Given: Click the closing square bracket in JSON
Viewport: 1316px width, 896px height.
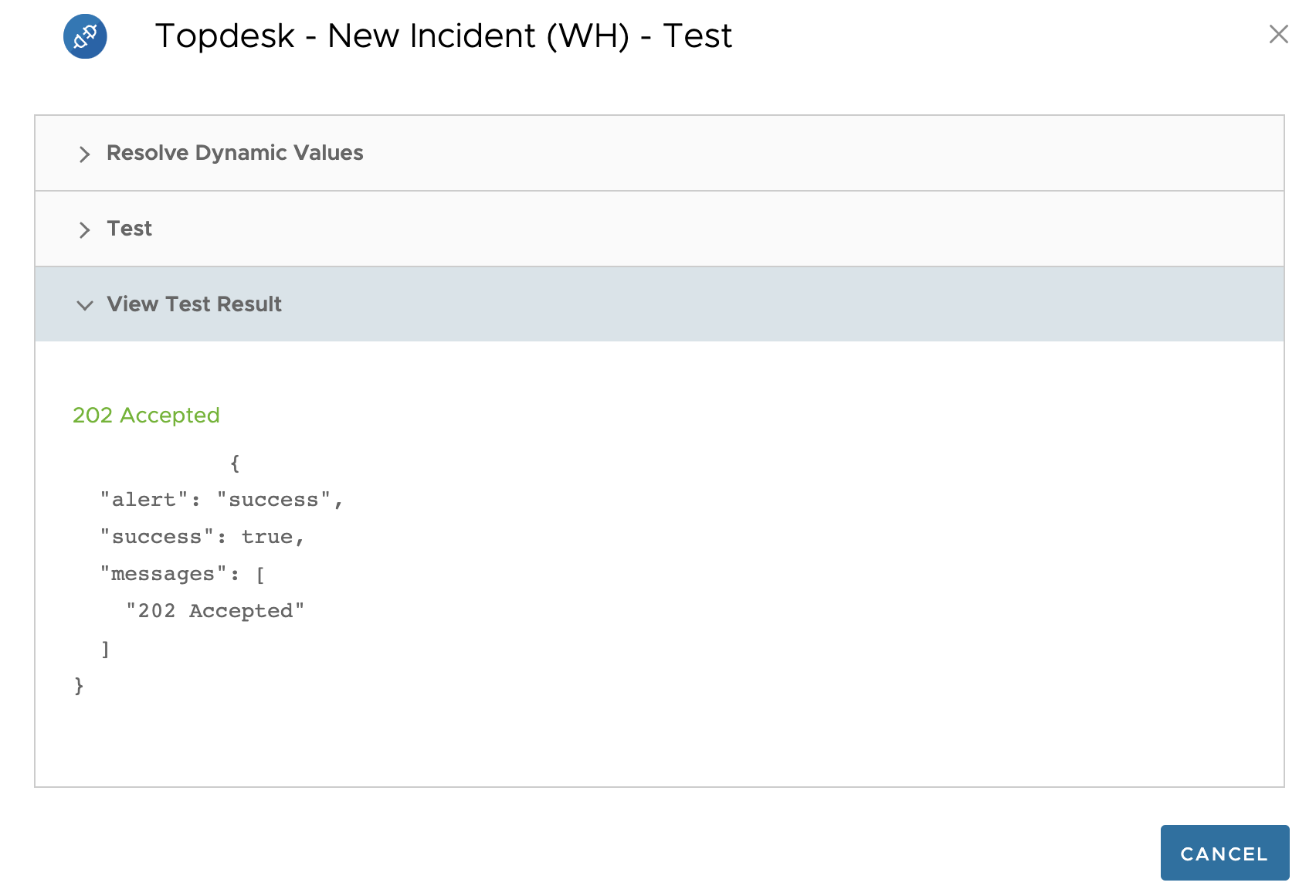Looking at the screenshot, I should click(x=106, y=649).
